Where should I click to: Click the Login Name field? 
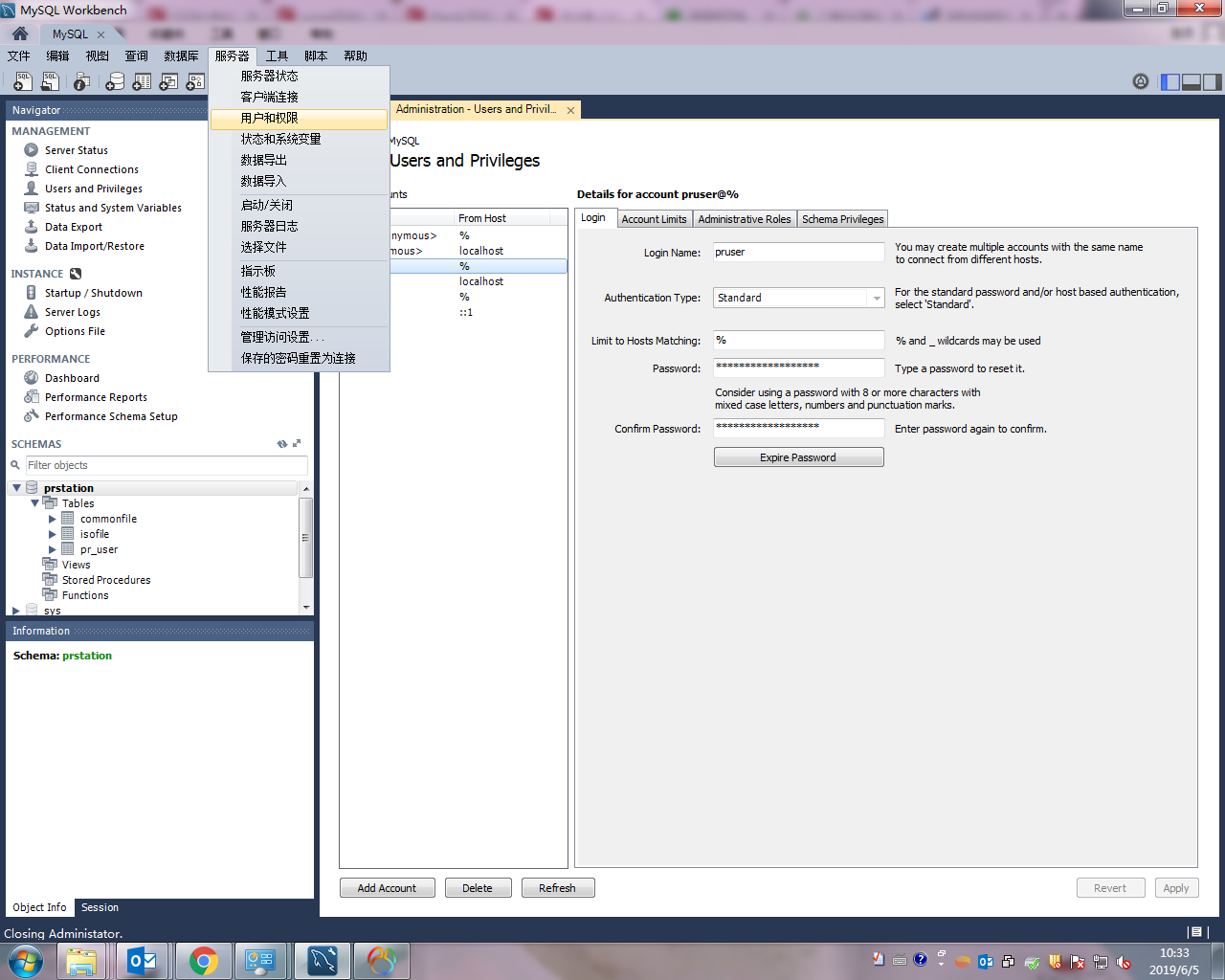(x=798, y=252)
